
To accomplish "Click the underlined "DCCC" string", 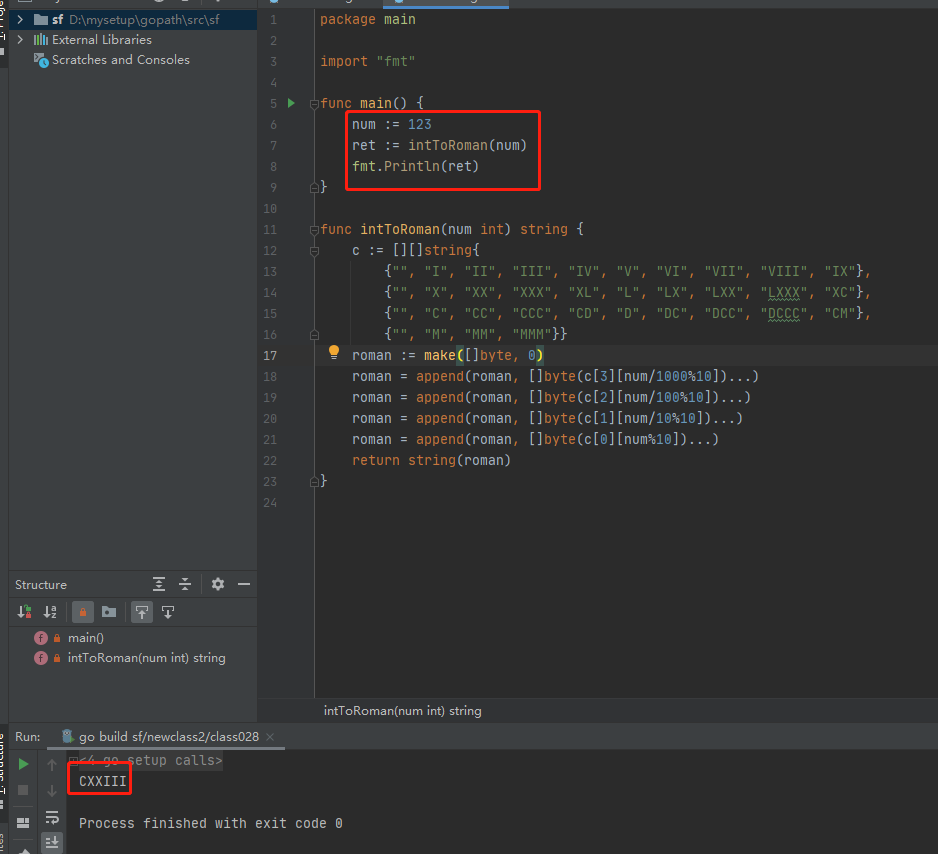I will (x=784, y=313).
